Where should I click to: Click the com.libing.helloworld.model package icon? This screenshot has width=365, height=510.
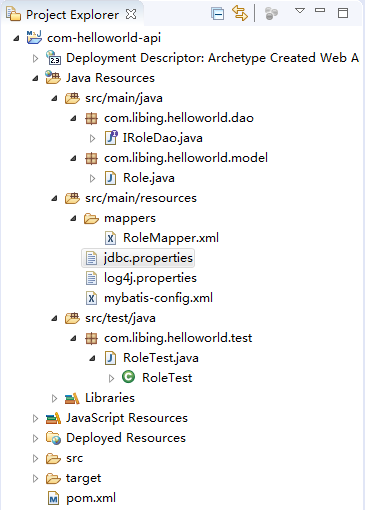91,158
